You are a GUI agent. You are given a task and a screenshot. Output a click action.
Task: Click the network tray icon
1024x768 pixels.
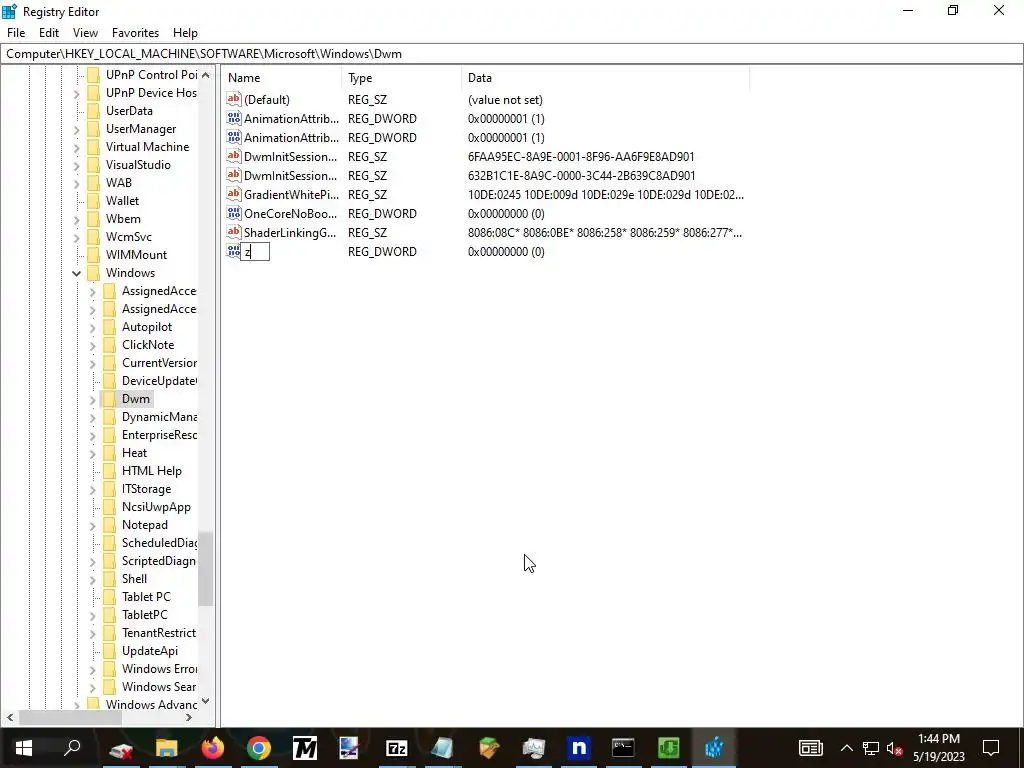click(871, 748)
